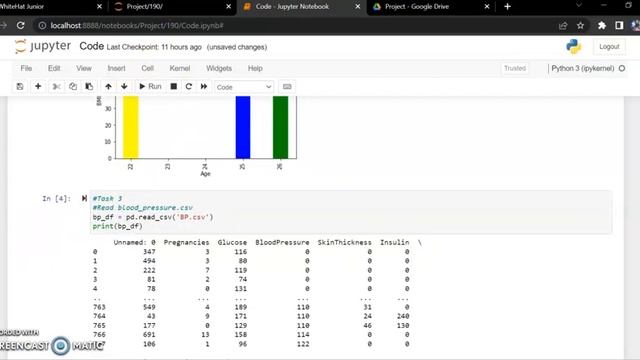Click the Python logo icon

(x=573, y=47)
